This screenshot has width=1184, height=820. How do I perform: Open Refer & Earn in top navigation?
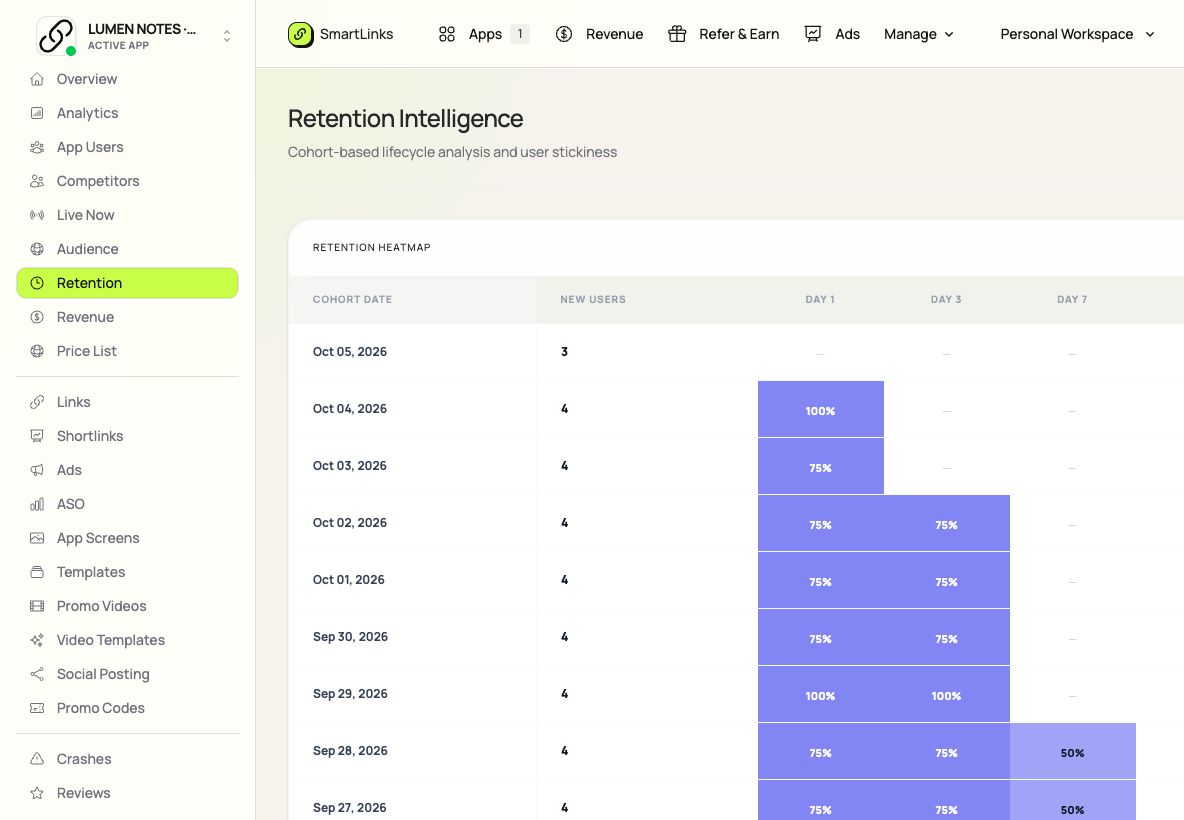click(723, 34)
